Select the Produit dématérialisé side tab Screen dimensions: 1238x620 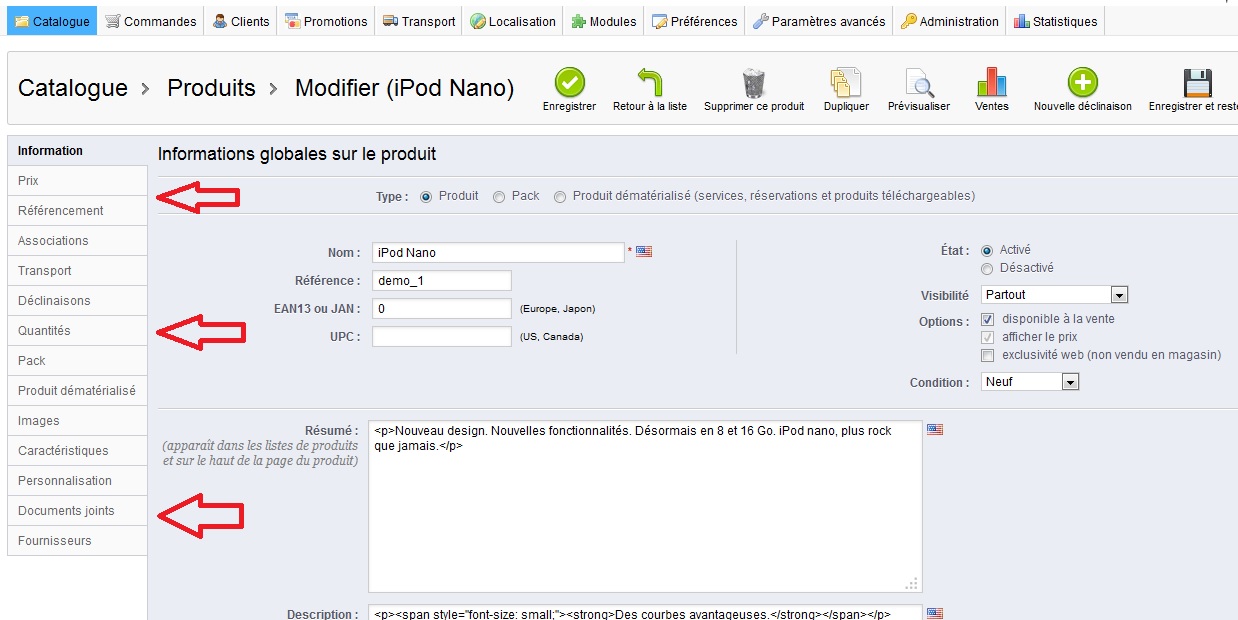click(77, 391)
